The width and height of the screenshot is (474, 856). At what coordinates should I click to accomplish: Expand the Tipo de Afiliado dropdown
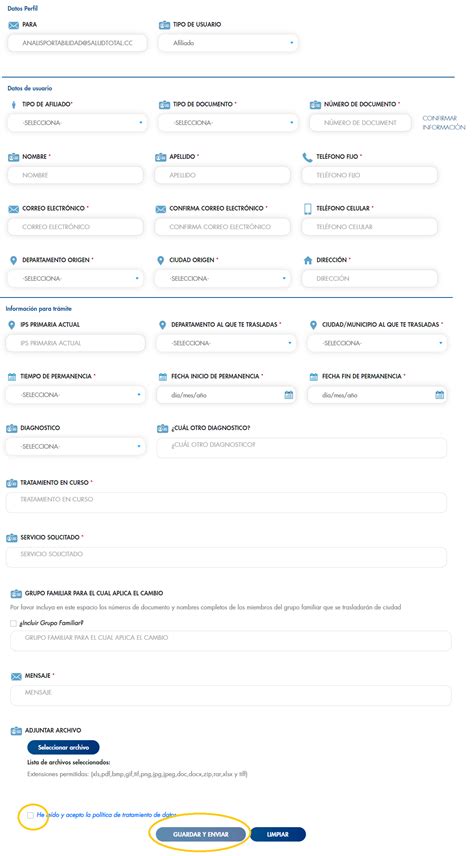[x=78, y=123]
